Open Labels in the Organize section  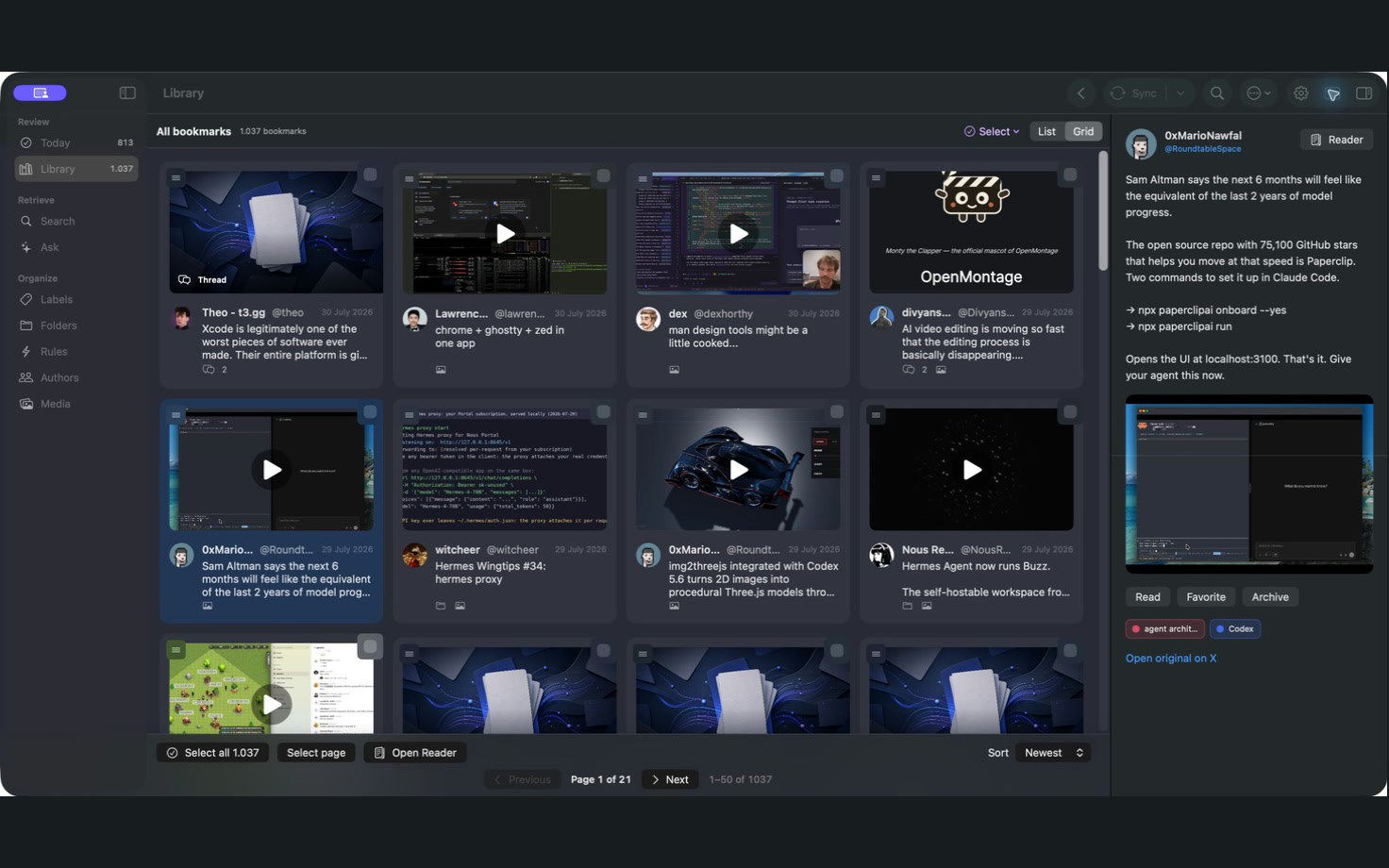click(76, 300)
